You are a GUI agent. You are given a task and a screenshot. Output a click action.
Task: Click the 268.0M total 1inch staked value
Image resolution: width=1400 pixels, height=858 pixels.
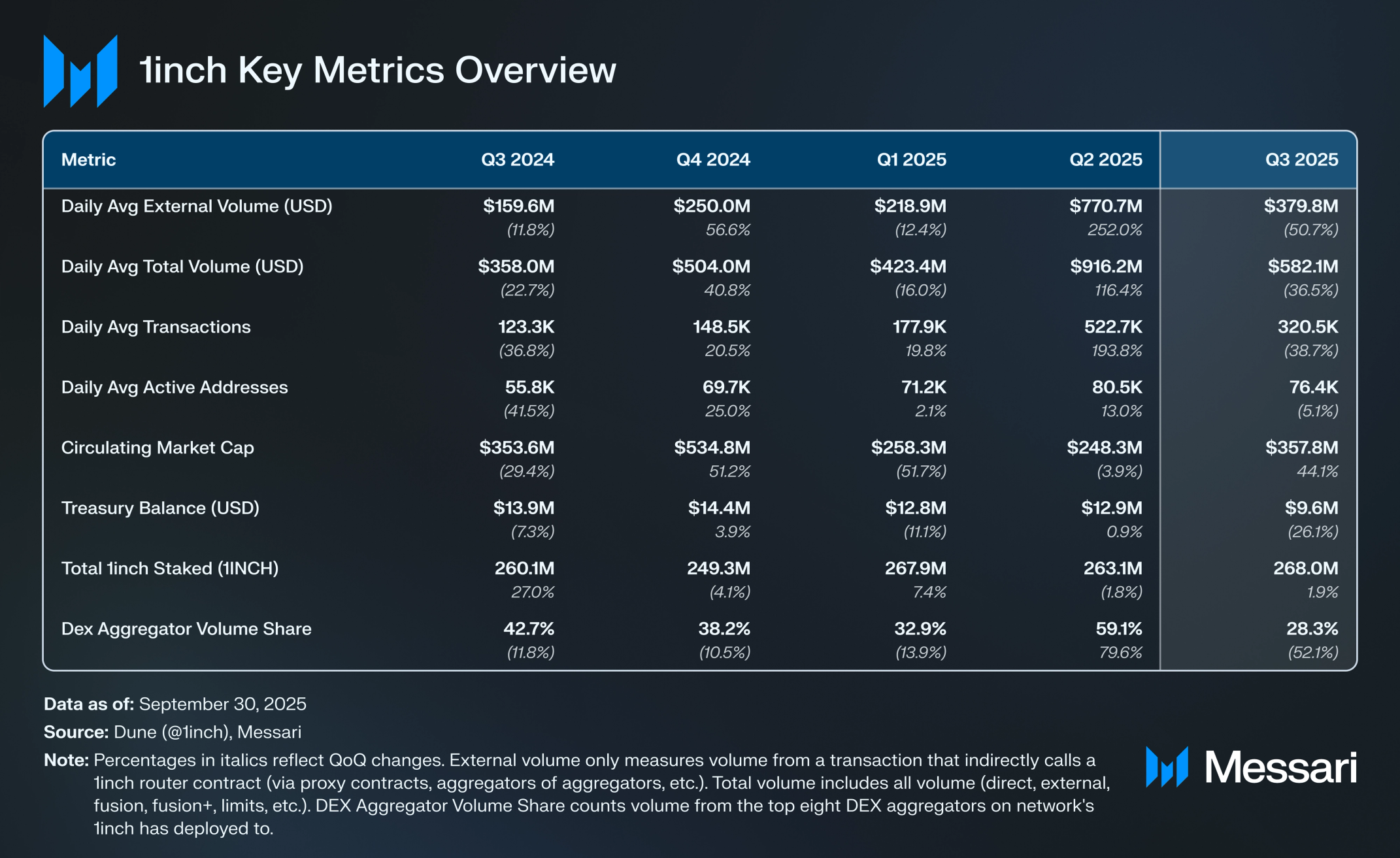(1305, 569)
